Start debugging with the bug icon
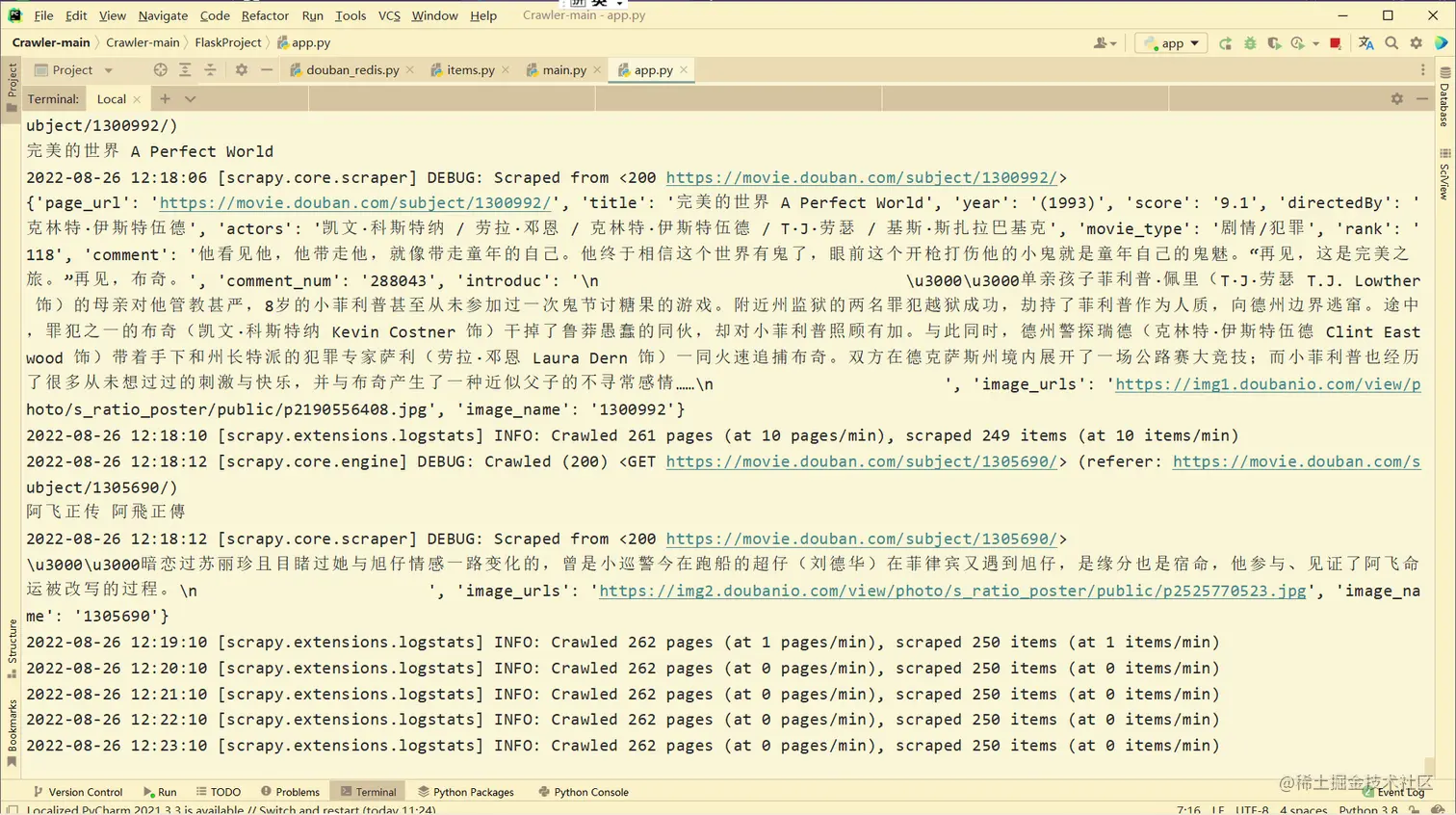Screen dimensions: 1456x815 click(1250, 43)
